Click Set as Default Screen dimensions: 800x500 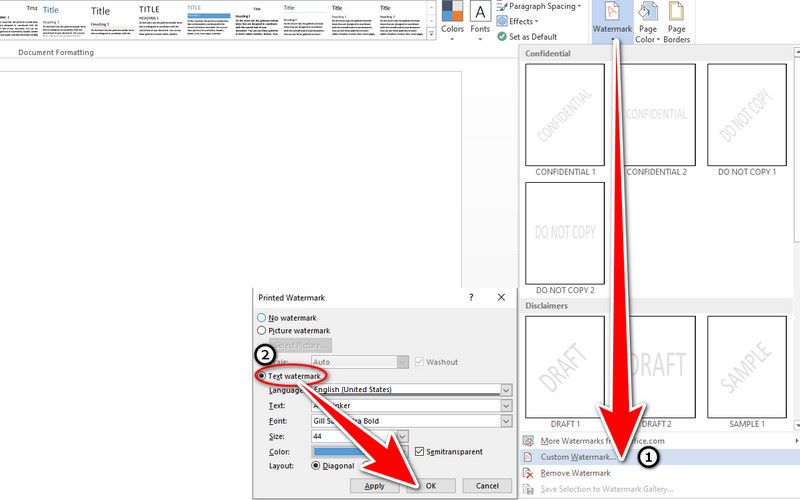[527, 37]
